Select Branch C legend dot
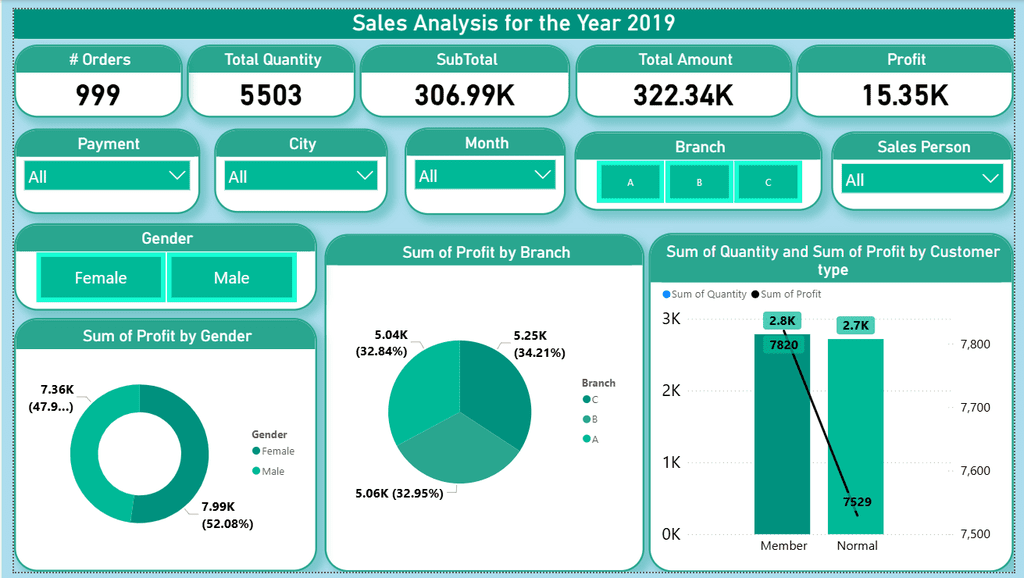The height and width of the screenshot is (578, 1024). [x=586, y=399]
